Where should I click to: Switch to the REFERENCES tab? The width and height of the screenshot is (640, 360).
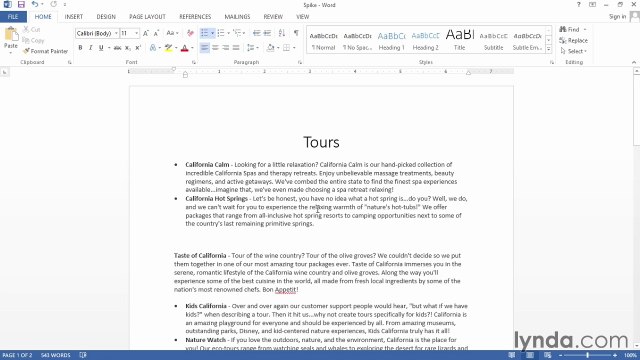(195, 17)
